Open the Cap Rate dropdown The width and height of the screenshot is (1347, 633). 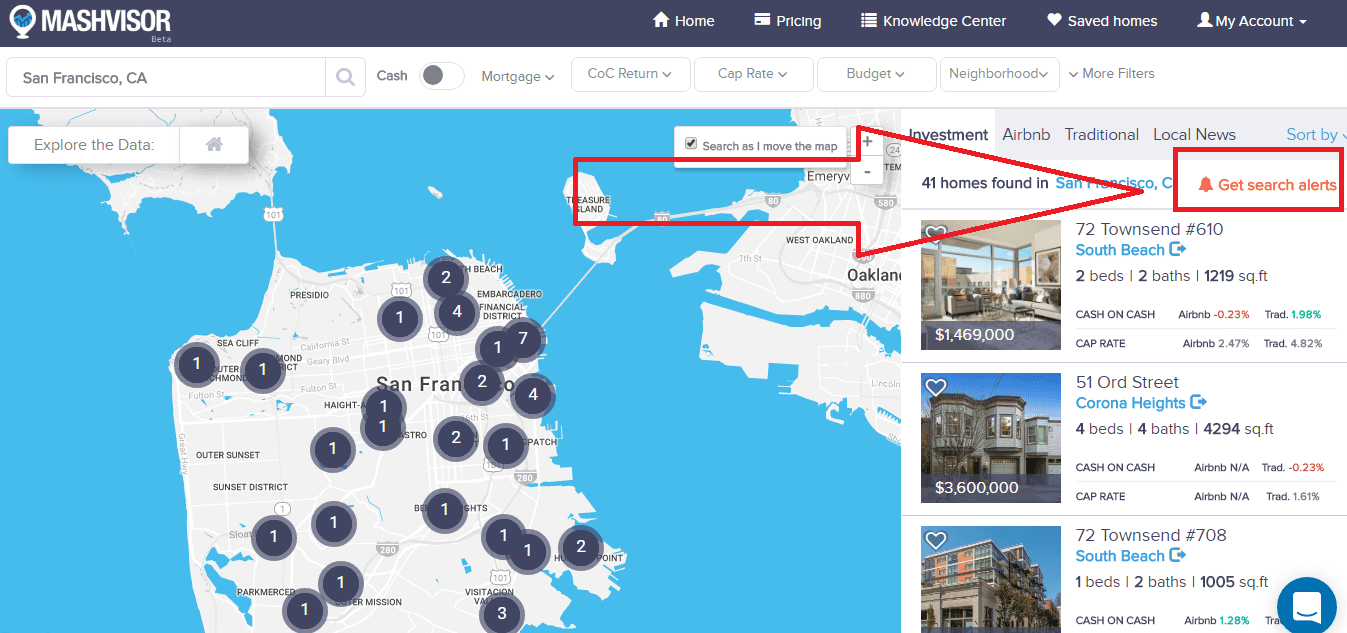(x=752, y=74)
